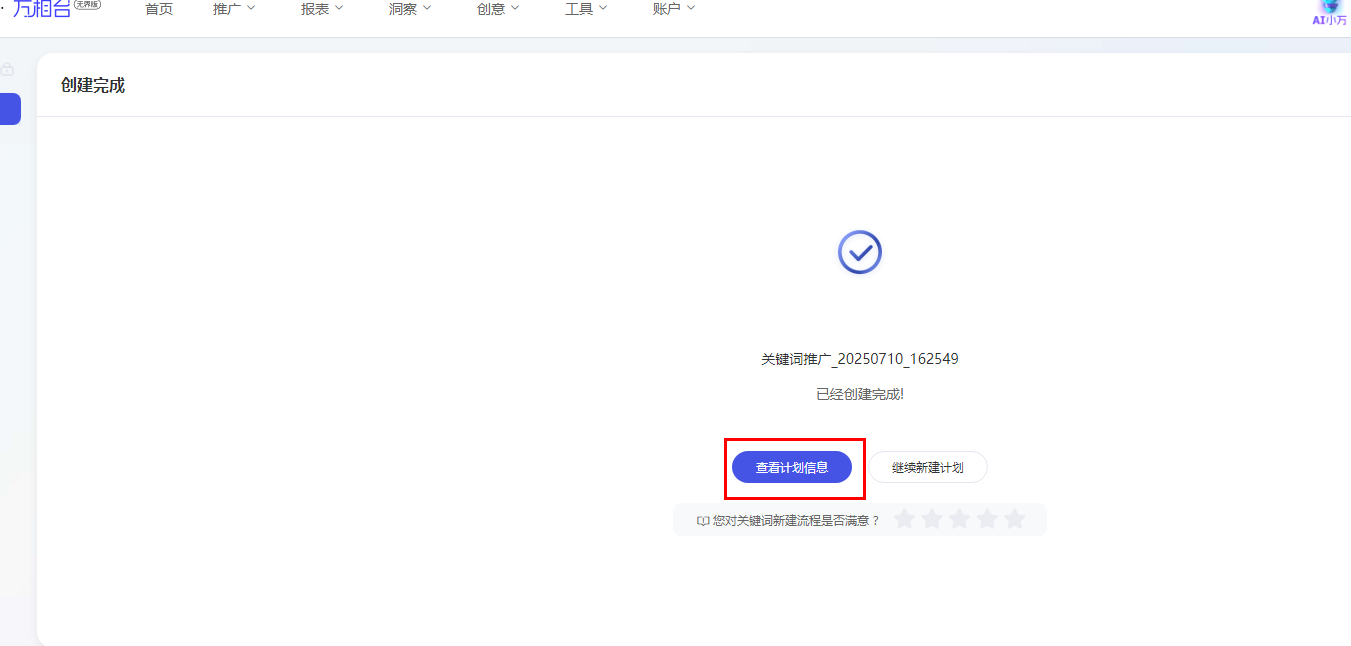Choose the fourth rating star
Screen dimensions: 1351x646
[x=987, y=519]
